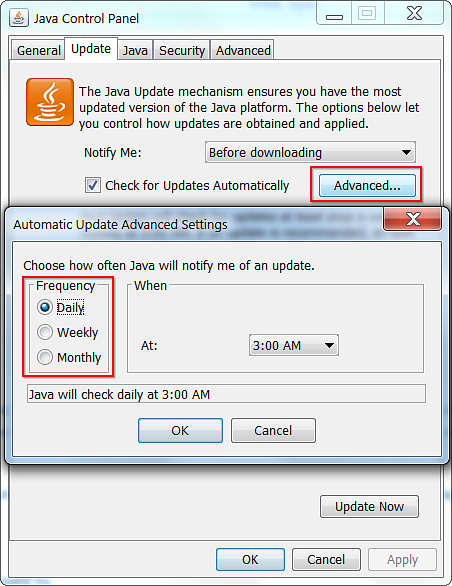The width and height of the screenshot is (452, 586).
Task: Switch to the General tab
Action: [x=38, y=50]
